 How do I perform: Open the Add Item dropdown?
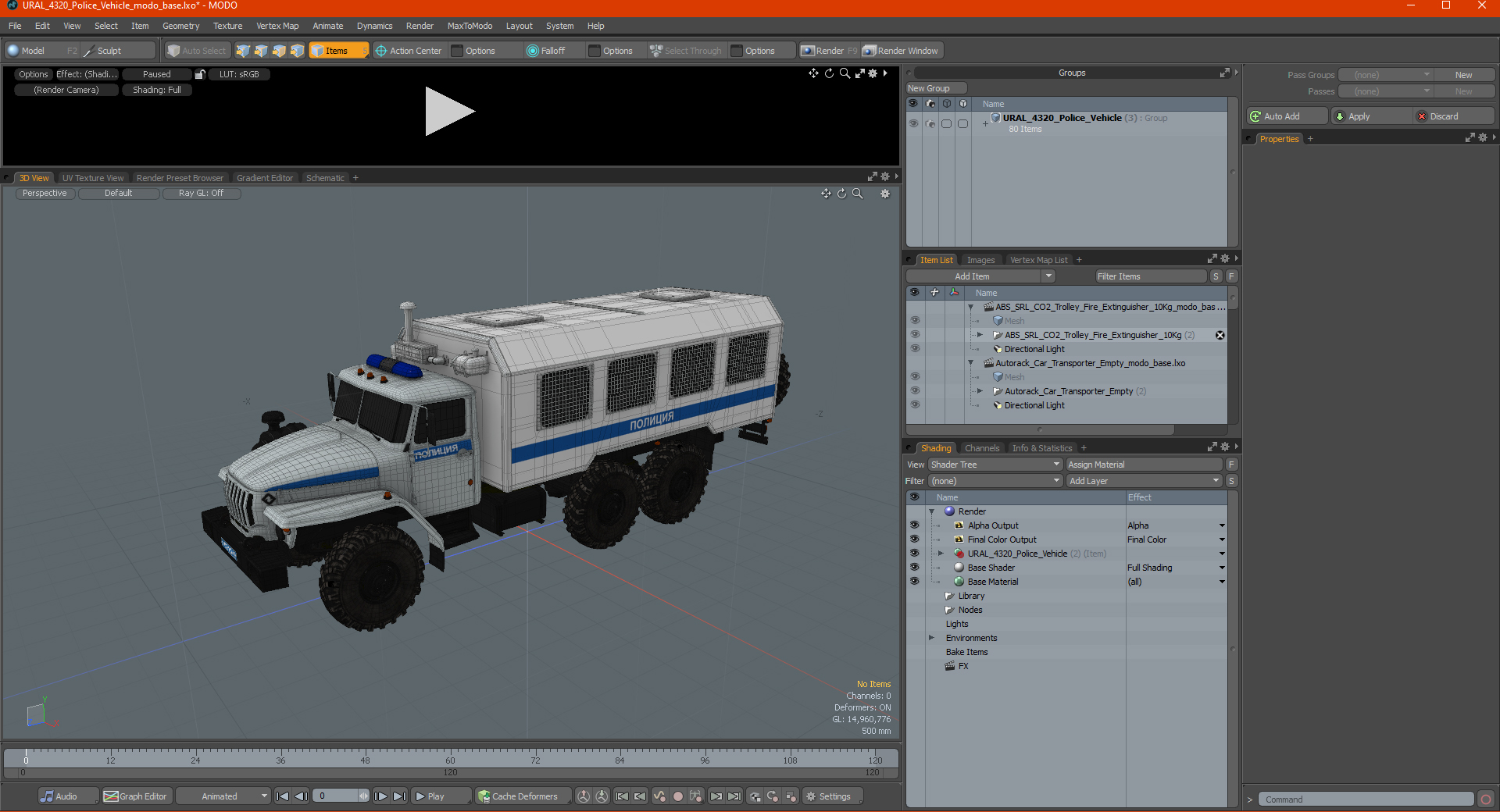[x=1049, y=276]
